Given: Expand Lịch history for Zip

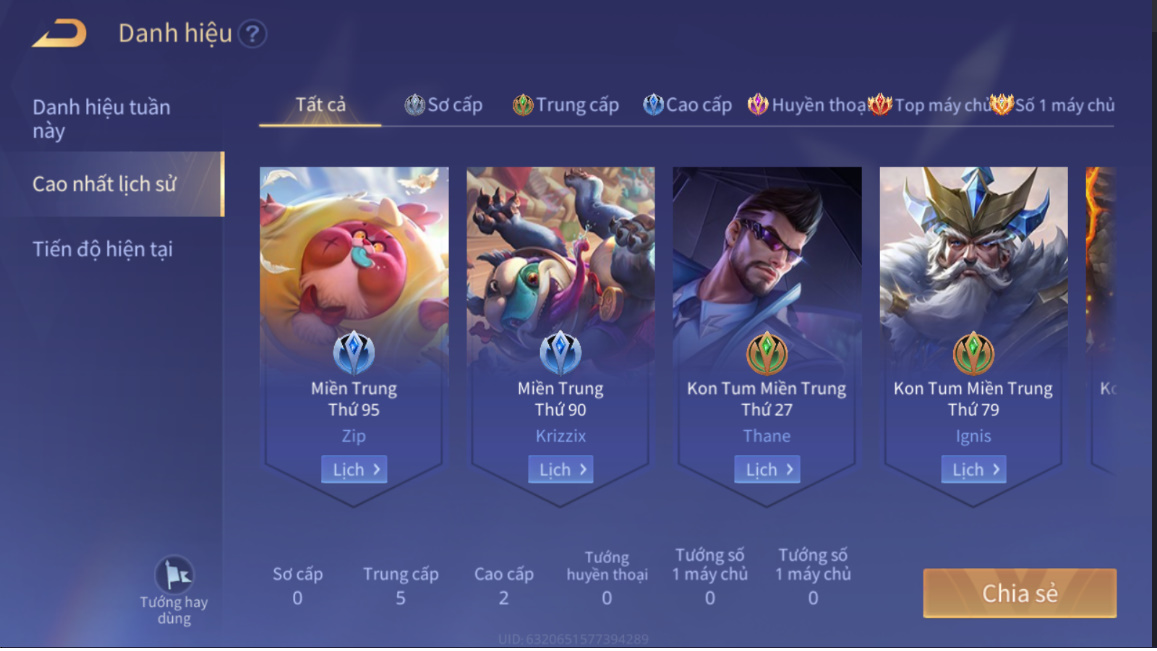Looking at the screenshot, I should pyautogui.click(x=354, y=469).
